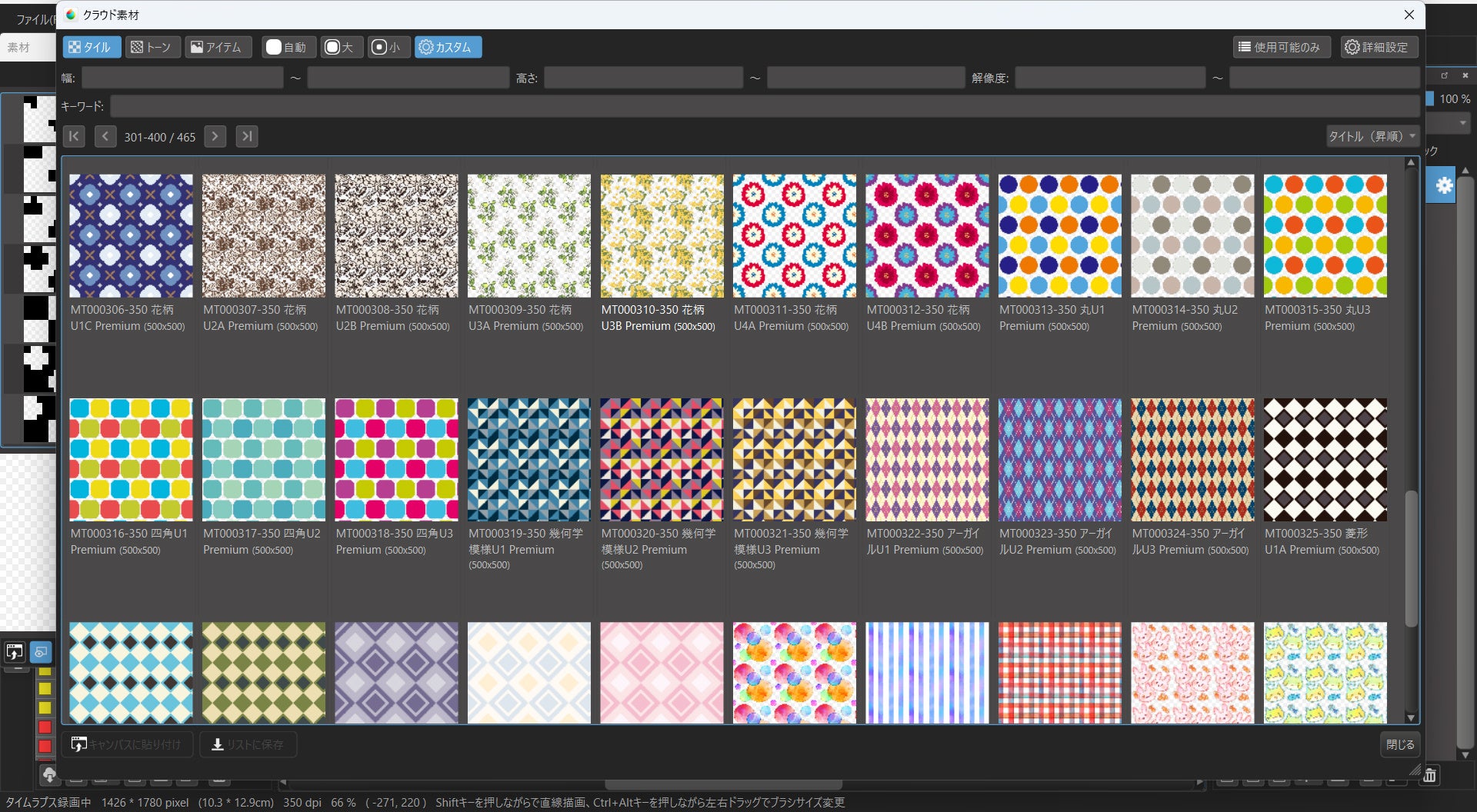Click the cloud download icon at bottom left
The image size is (1477, 812).
tap(49, 774)
